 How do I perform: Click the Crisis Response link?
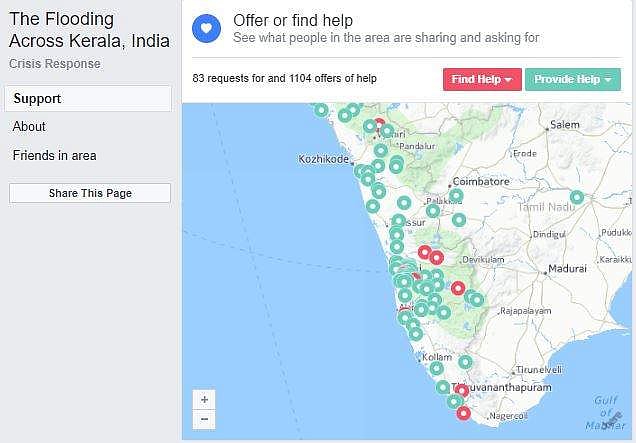54,63
